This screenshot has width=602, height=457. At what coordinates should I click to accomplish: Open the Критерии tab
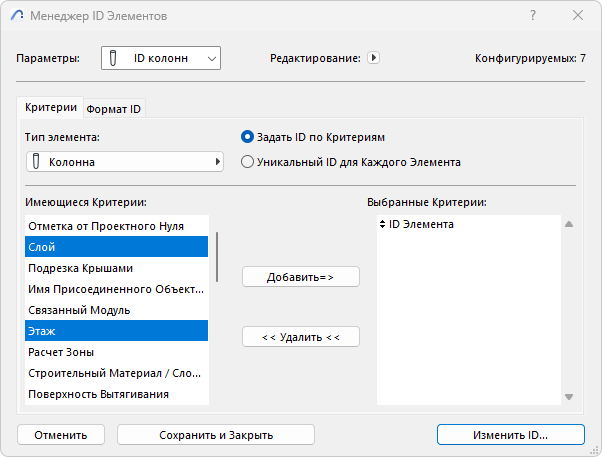click(49, 108)
